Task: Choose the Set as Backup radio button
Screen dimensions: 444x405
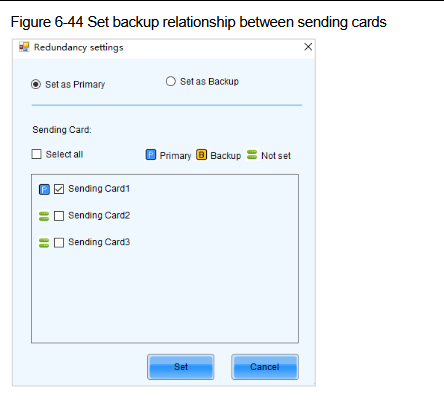Action: click(171, 81)
